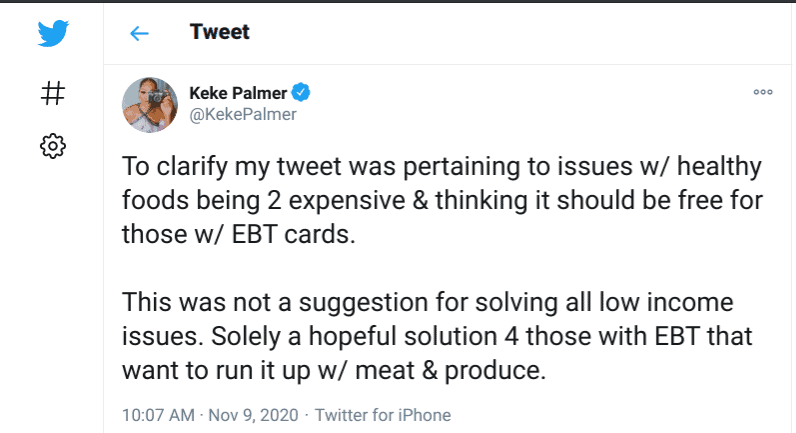Click the Twitter bird logo
The width and height of the screenshot is (796, 433).
(x=53, y=34)
